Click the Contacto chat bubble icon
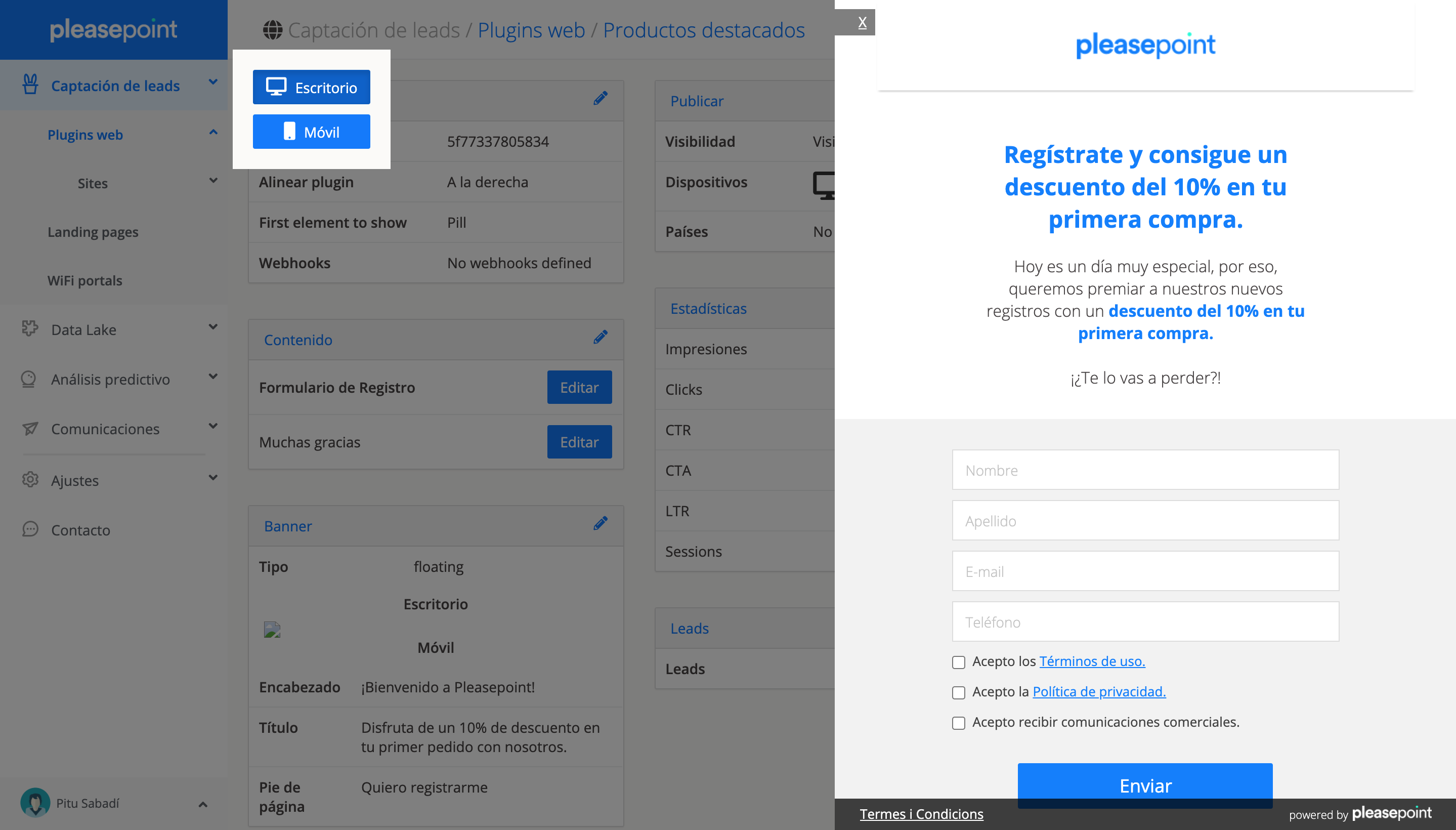The image size is (1456, 830). (30, 529)
